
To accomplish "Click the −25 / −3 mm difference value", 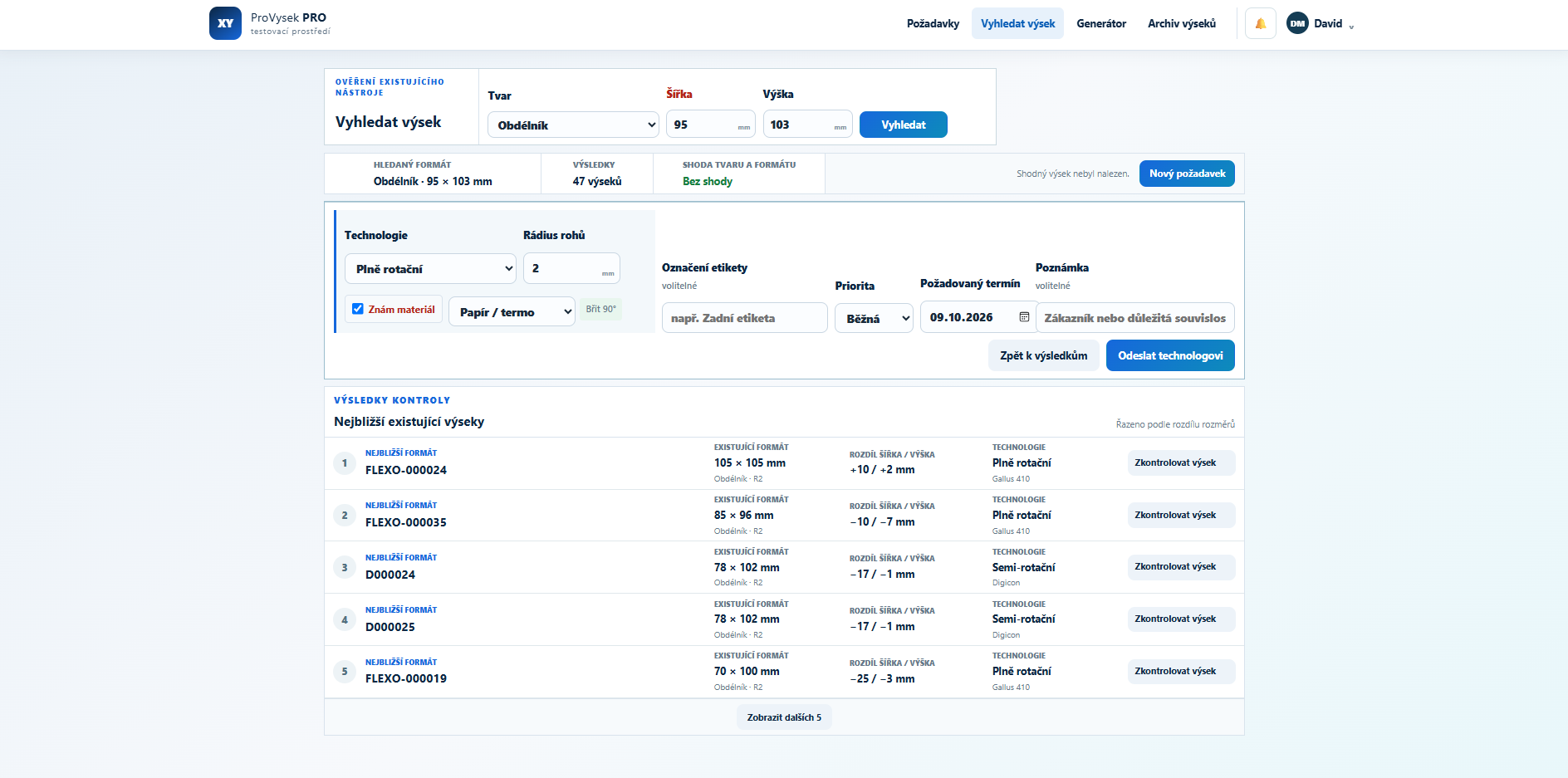I will coord(882,678).
